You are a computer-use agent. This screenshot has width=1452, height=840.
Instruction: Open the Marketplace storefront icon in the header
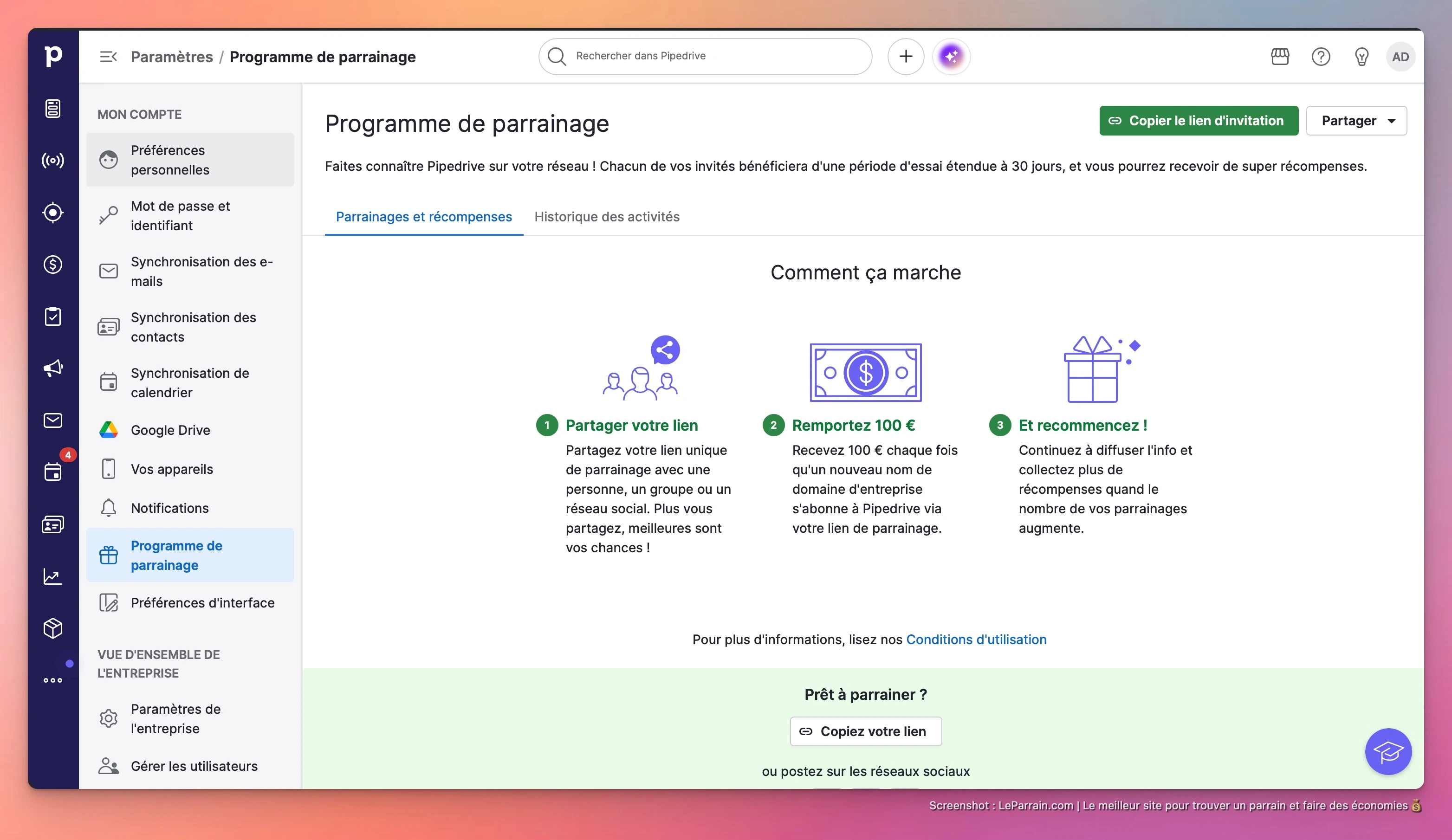1280,56
